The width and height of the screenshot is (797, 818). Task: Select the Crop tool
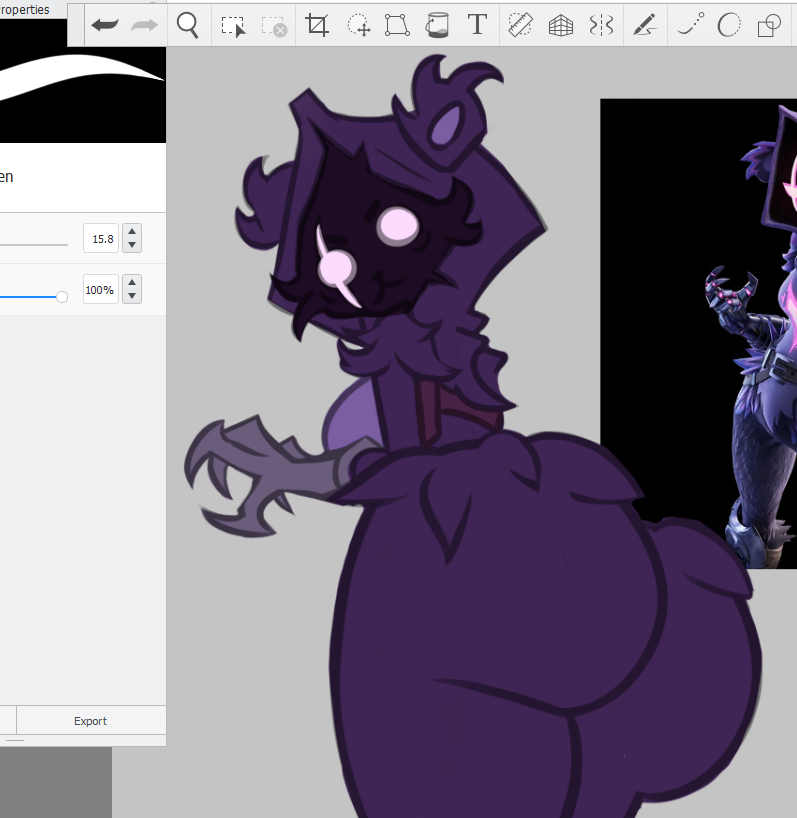317,25
